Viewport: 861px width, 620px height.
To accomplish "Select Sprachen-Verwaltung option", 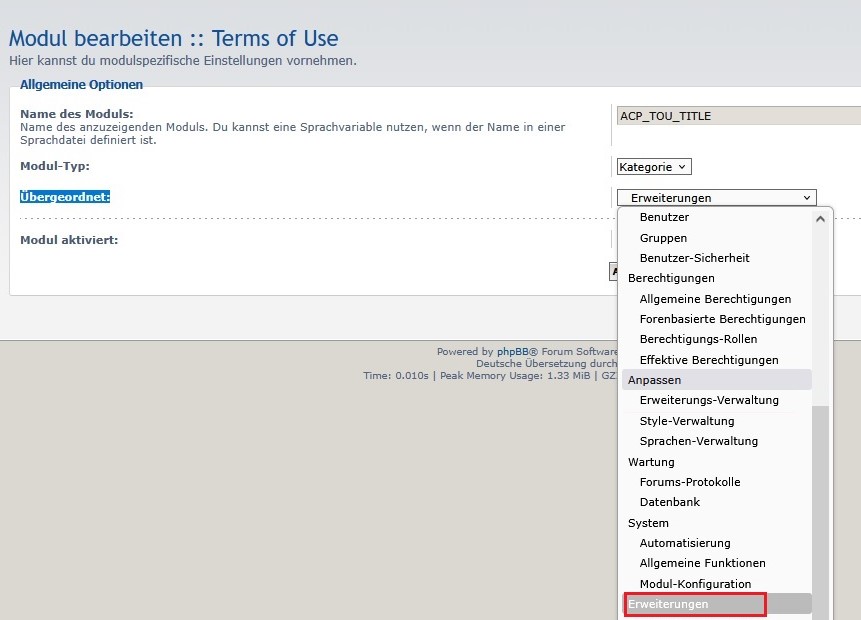I will click(x=699, y=441).
